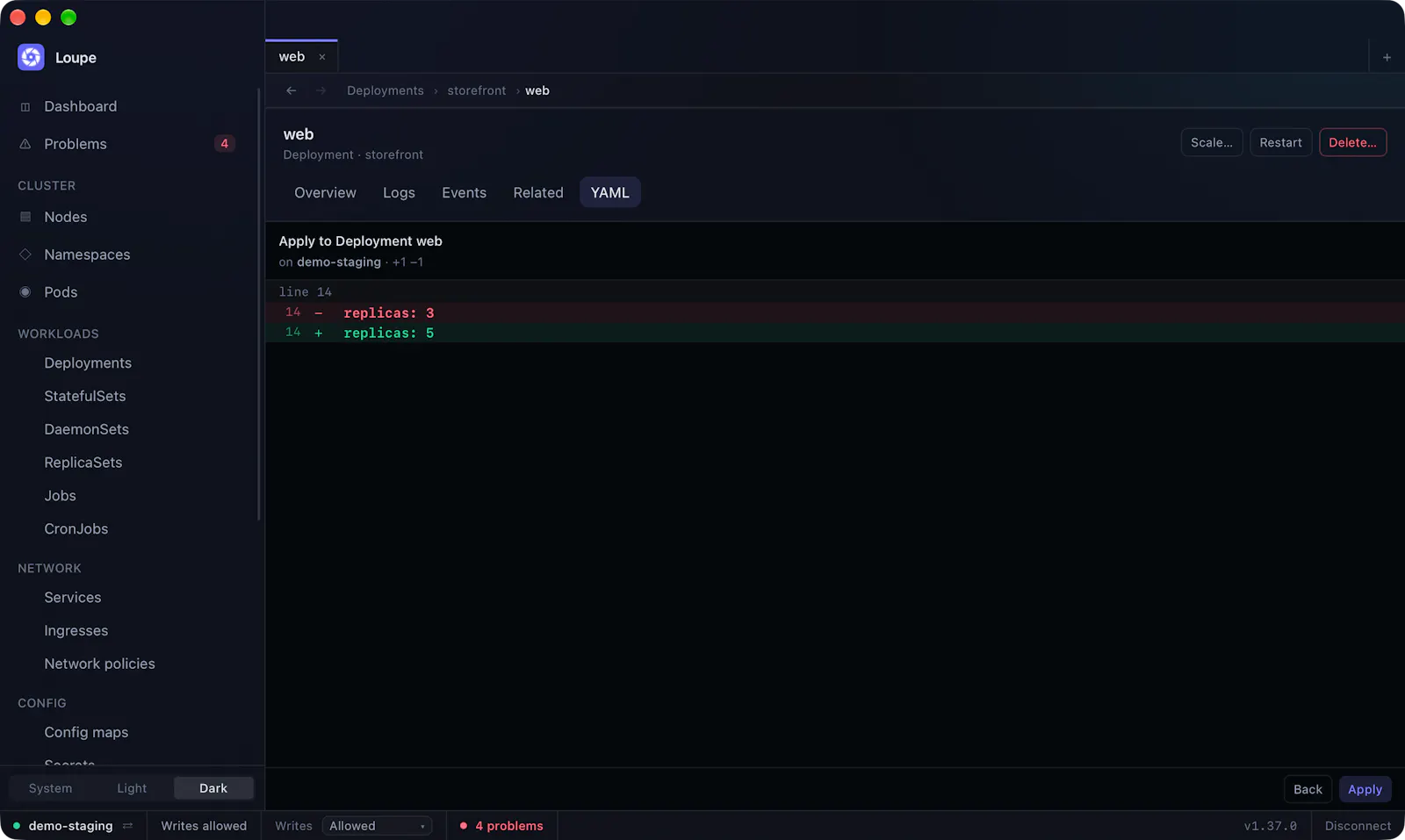Click the Problems warning triangle icon
Image resolution: width=1405 pixels, height=840 pixels.
tap(25, 144)
